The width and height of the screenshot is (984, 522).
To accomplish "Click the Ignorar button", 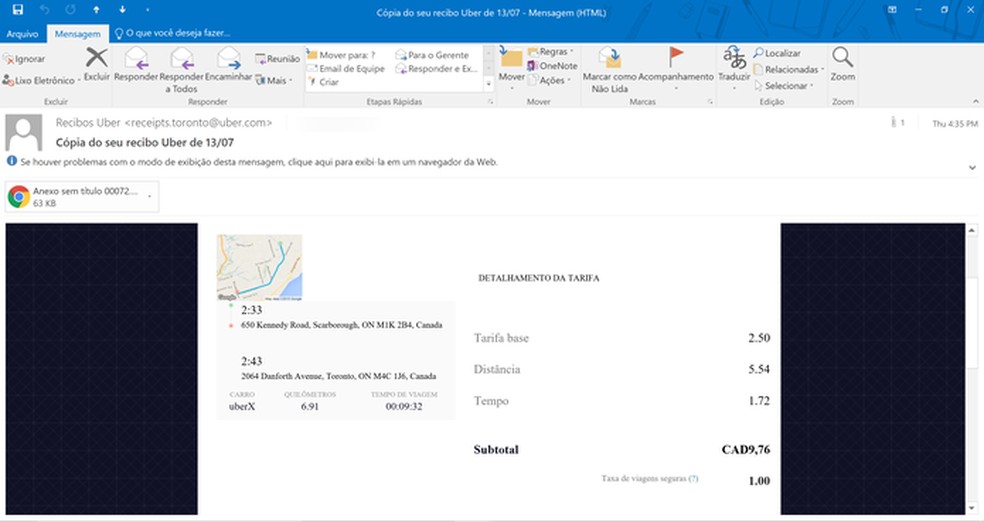I will pyautogui.click(x=24, y=59).
